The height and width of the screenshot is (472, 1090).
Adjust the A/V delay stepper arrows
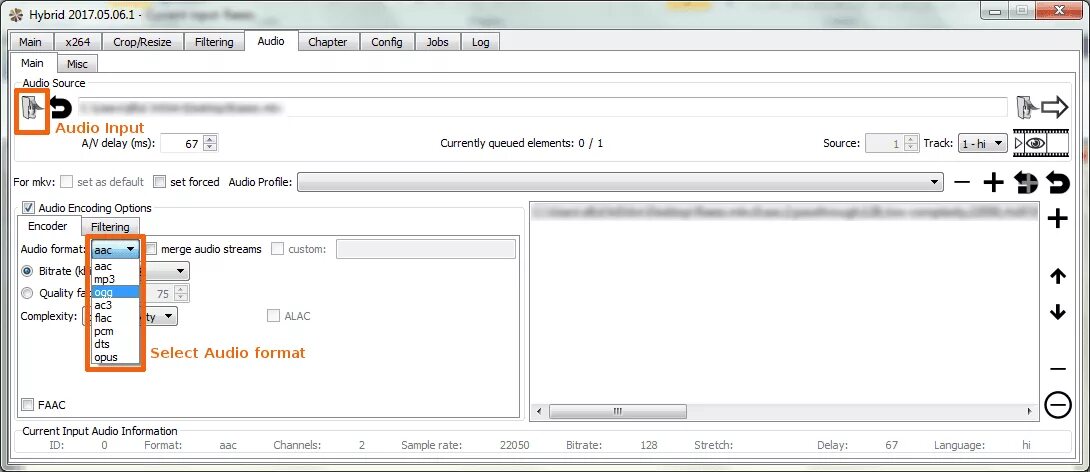click(x=211, y=144)
